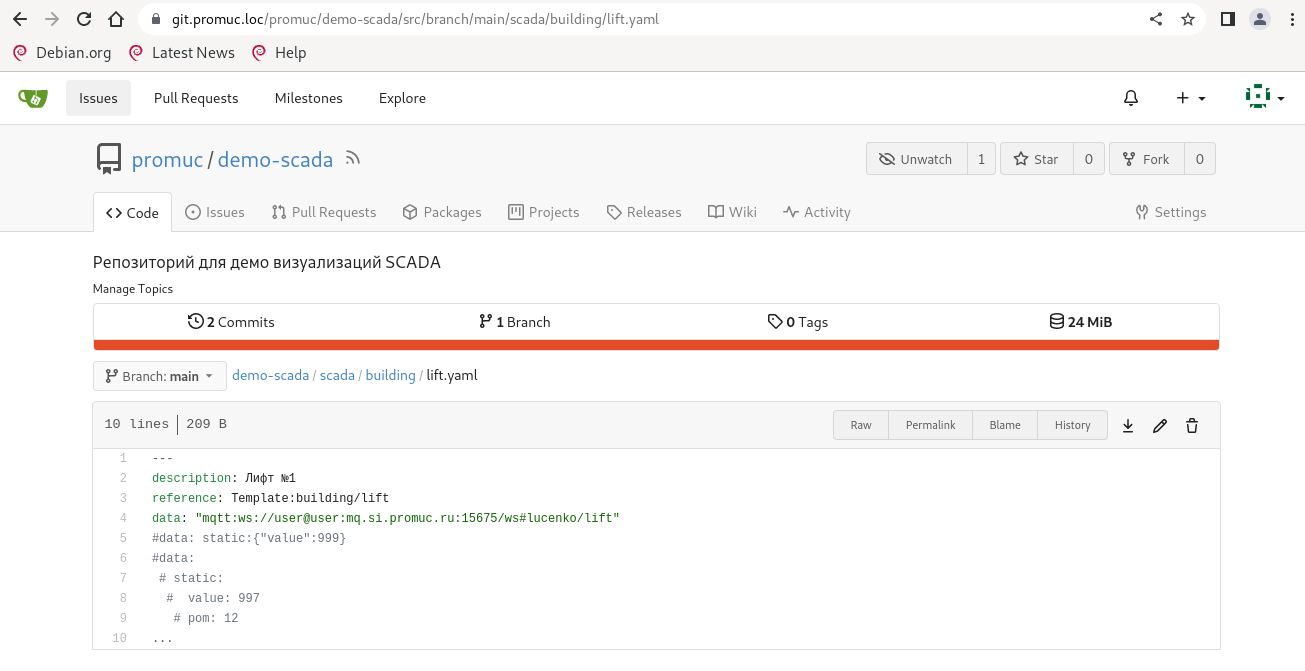
Task: Open the notifications bell
Action: point(1131,98)
